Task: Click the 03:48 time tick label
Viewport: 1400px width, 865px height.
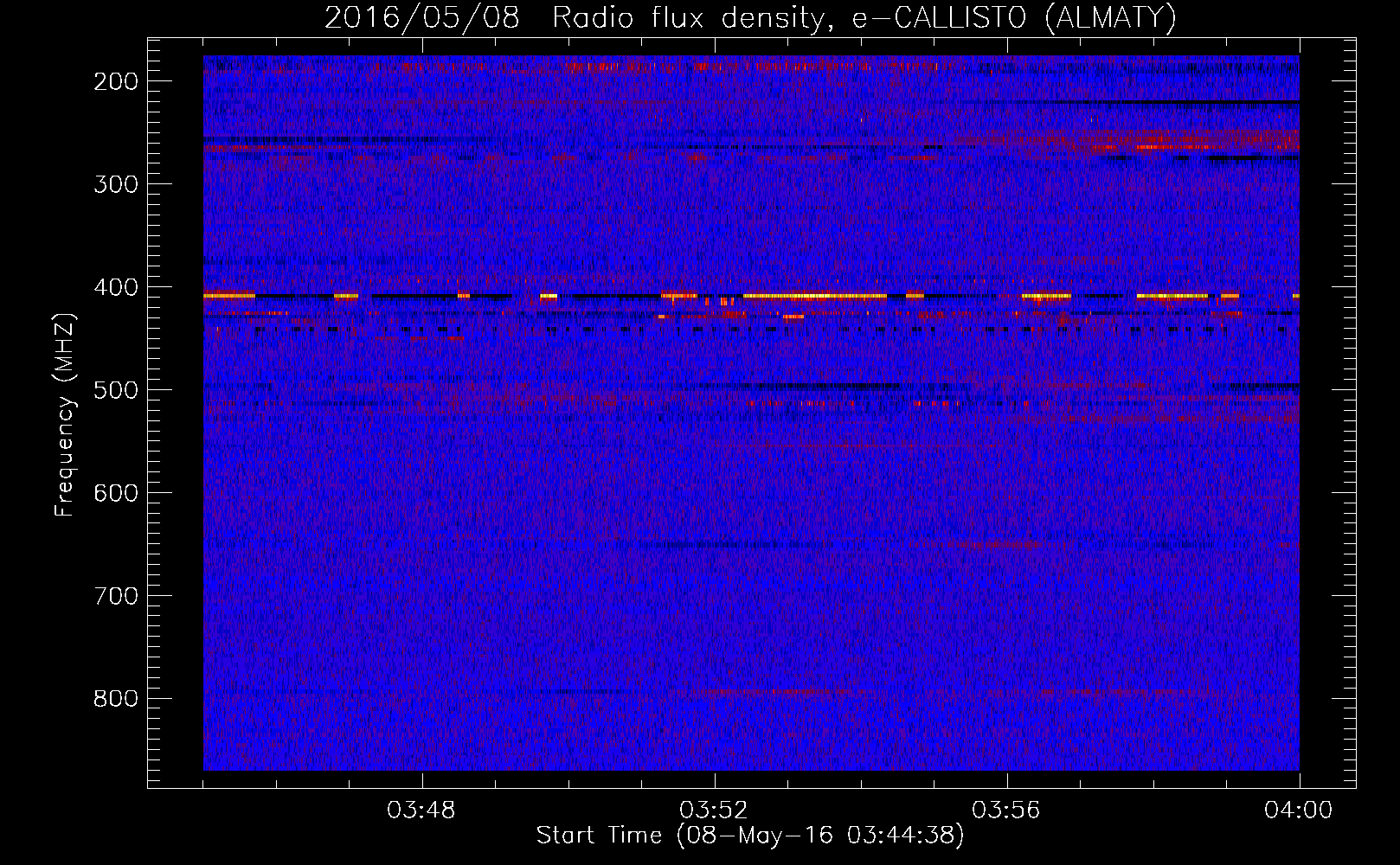Action: pyautogui.click(x=421, y=811)
